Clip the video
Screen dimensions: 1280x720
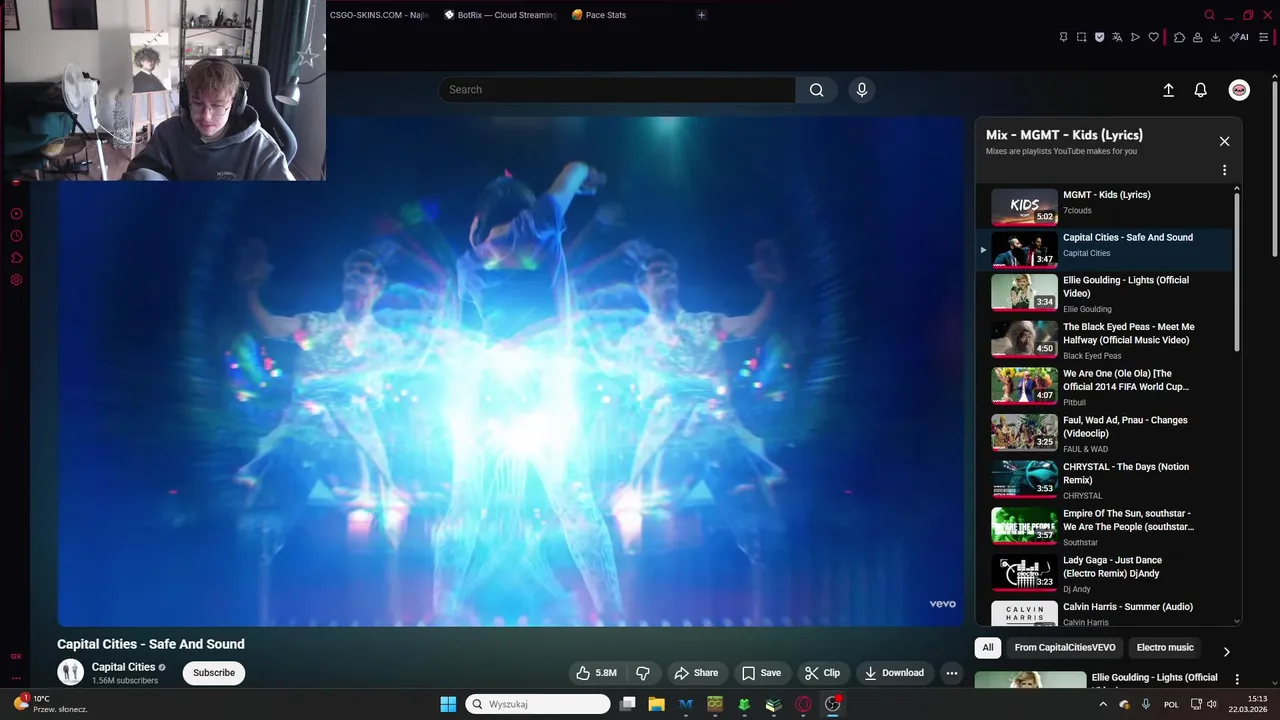click(x=822, y=673)
